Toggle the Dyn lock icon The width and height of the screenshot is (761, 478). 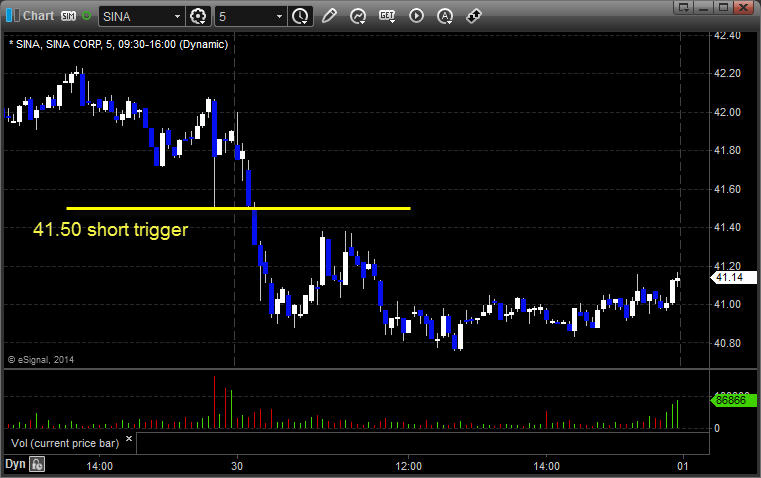[37, 464]
